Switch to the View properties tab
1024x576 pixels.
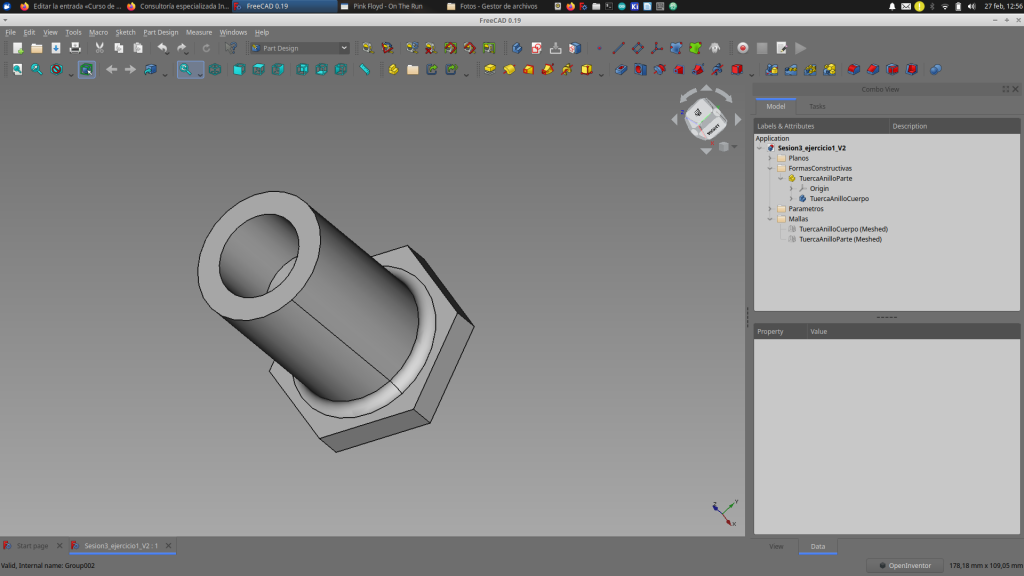pyautogui.click(x=776, y=547)
